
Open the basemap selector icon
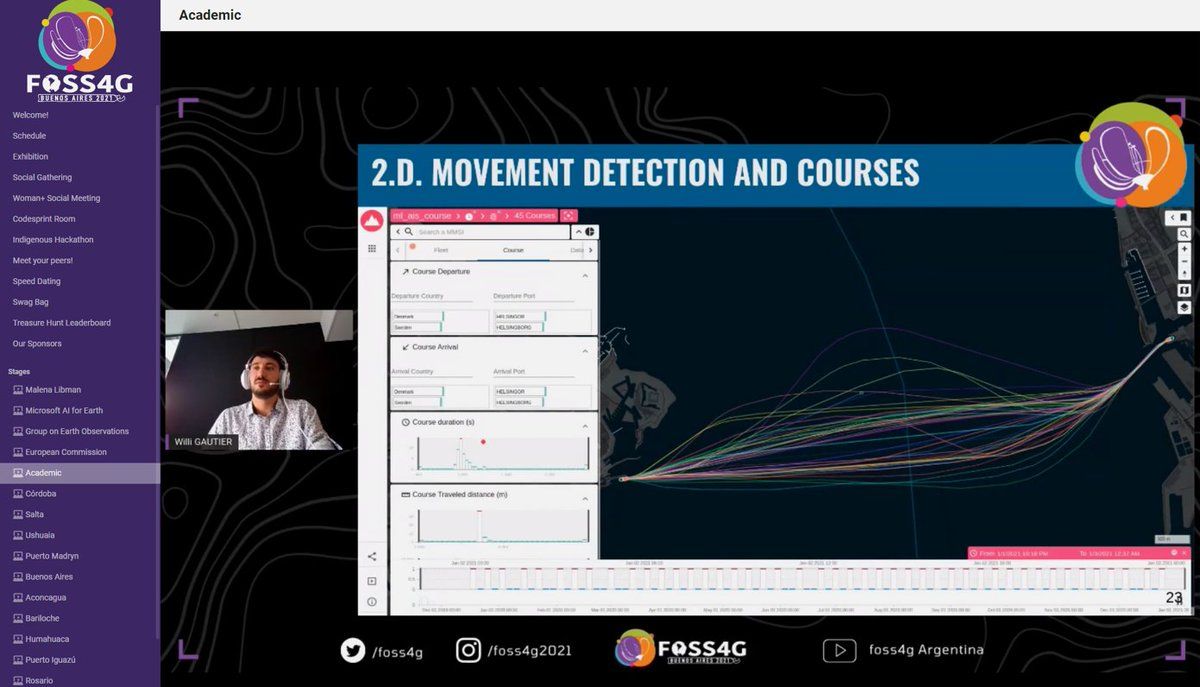click(x=1184, y=290)
